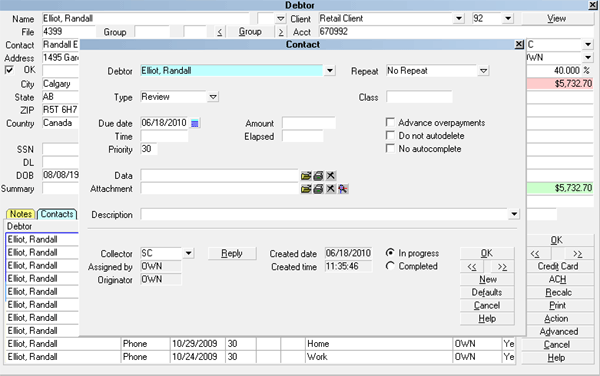The height and width of the screenshot is (376, 600).
Task: Click the printer icon beside the Attachment field
Action: pyautogui.click(x=318, y=189)
